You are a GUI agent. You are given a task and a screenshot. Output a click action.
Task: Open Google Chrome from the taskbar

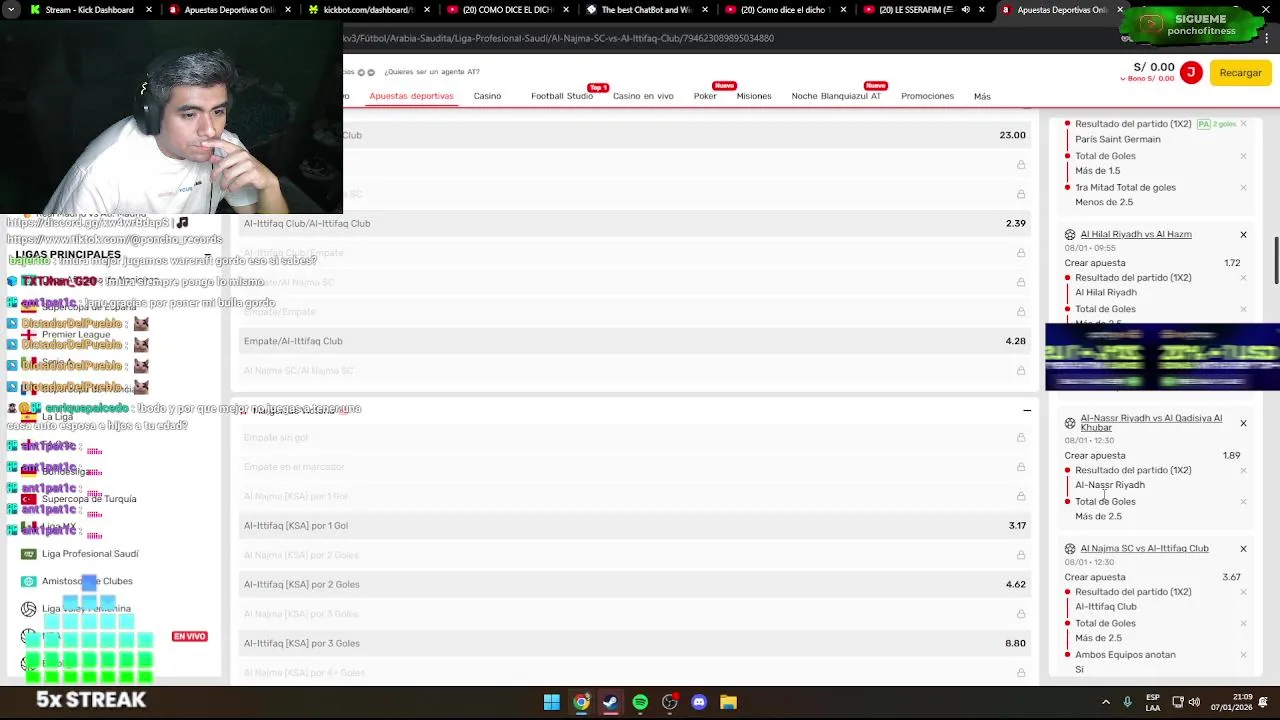click(x=581, y=702)
